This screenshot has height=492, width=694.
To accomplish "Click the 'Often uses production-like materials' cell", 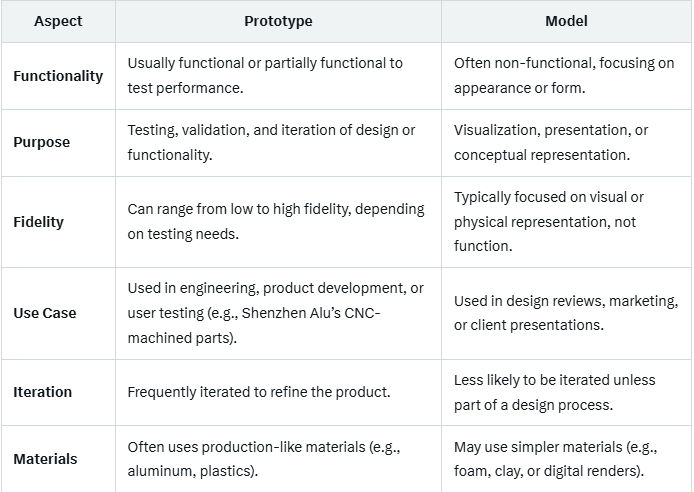I will click(264, 459).
